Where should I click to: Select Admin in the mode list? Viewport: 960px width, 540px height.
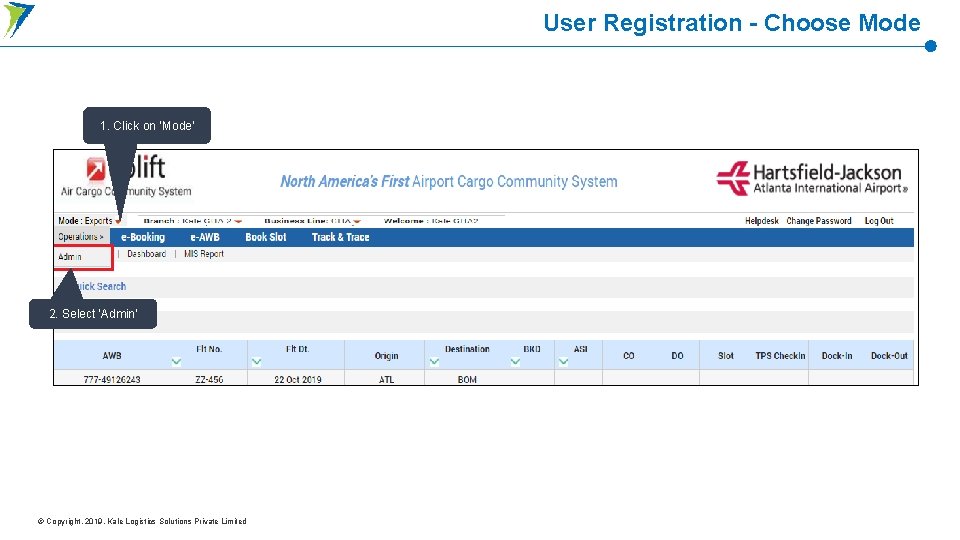coord(70,257)
